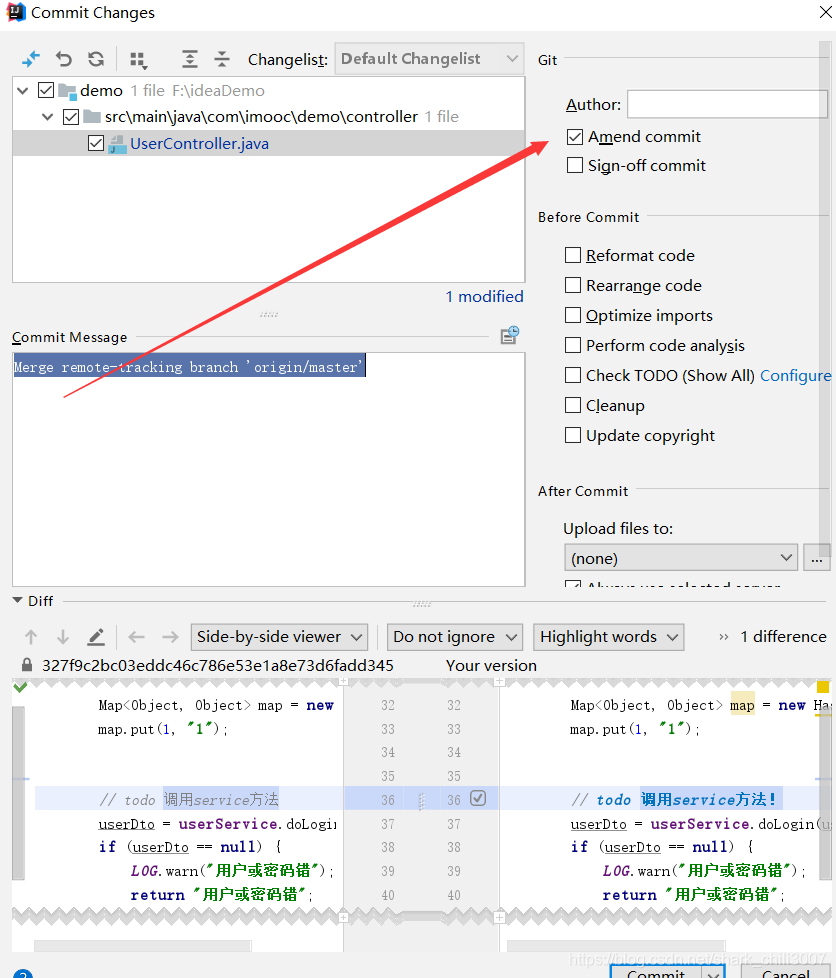Collapse the demo tree node
Viewport: 836px width, 978px height.
pyautogui.click(x=23, y=91)
